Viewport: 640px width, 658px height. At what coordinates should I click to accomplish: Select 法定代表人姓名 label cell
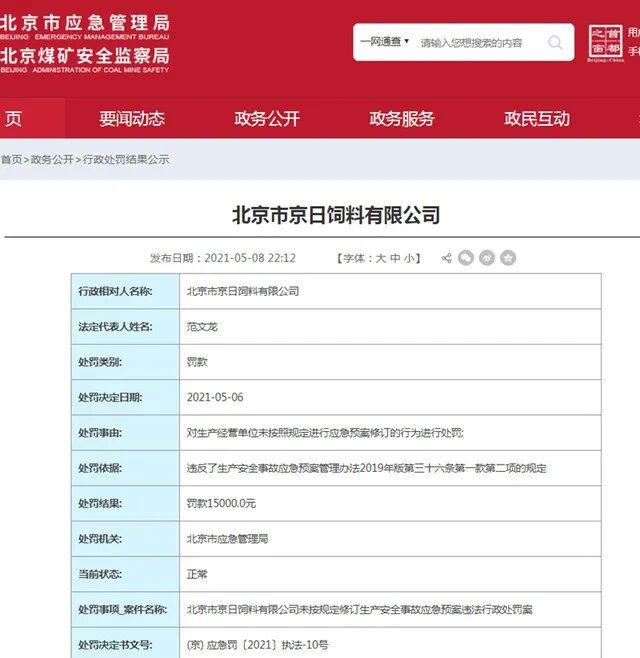[x=125, y=326]
